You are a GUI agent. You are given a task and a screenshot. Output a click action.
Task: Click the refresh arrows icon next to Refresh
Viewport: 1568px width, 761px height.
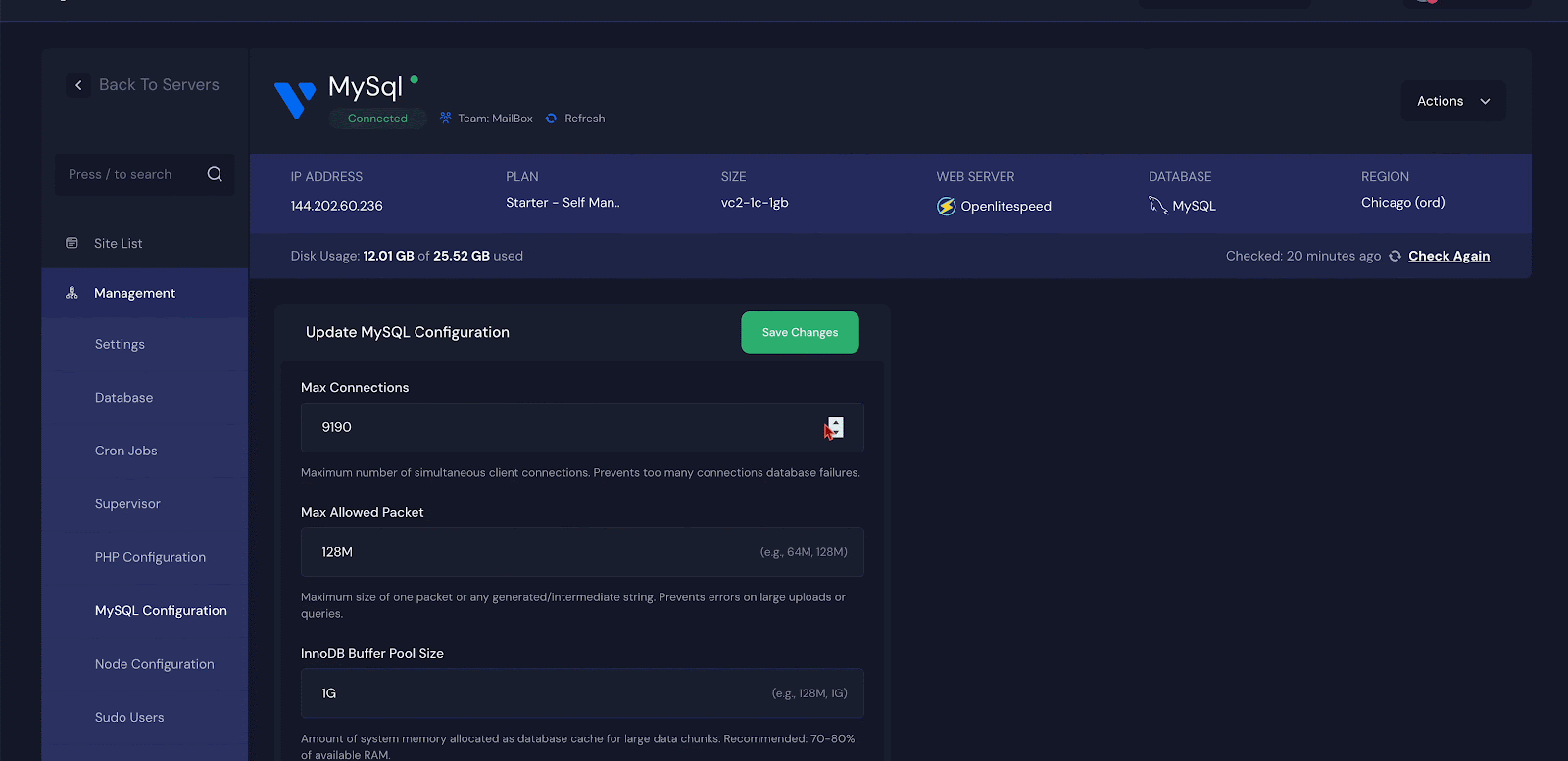point(551,119)
